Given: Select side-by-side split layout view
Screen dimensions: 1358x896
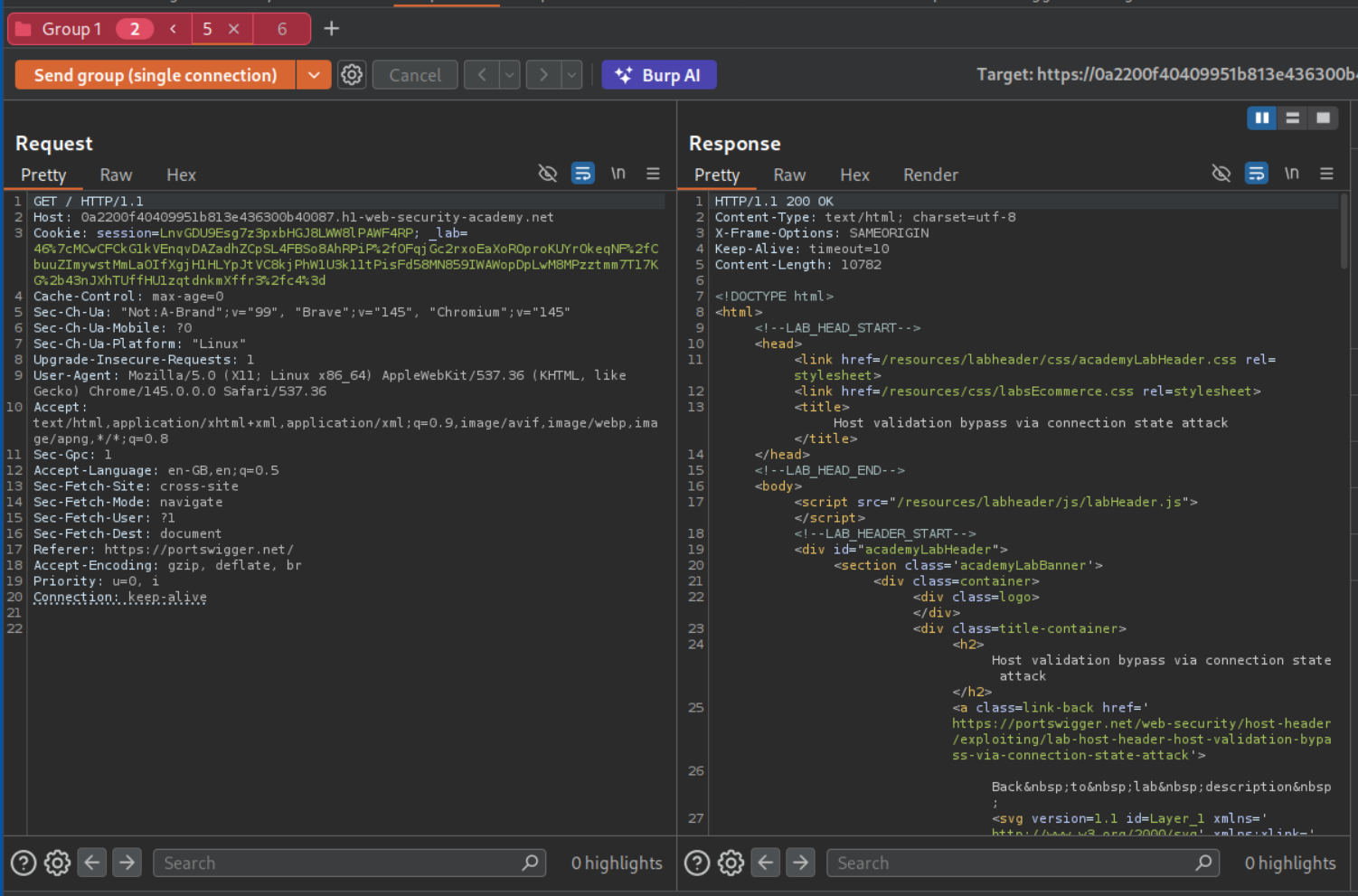Looking at the screenshot, I should 1261,118.
